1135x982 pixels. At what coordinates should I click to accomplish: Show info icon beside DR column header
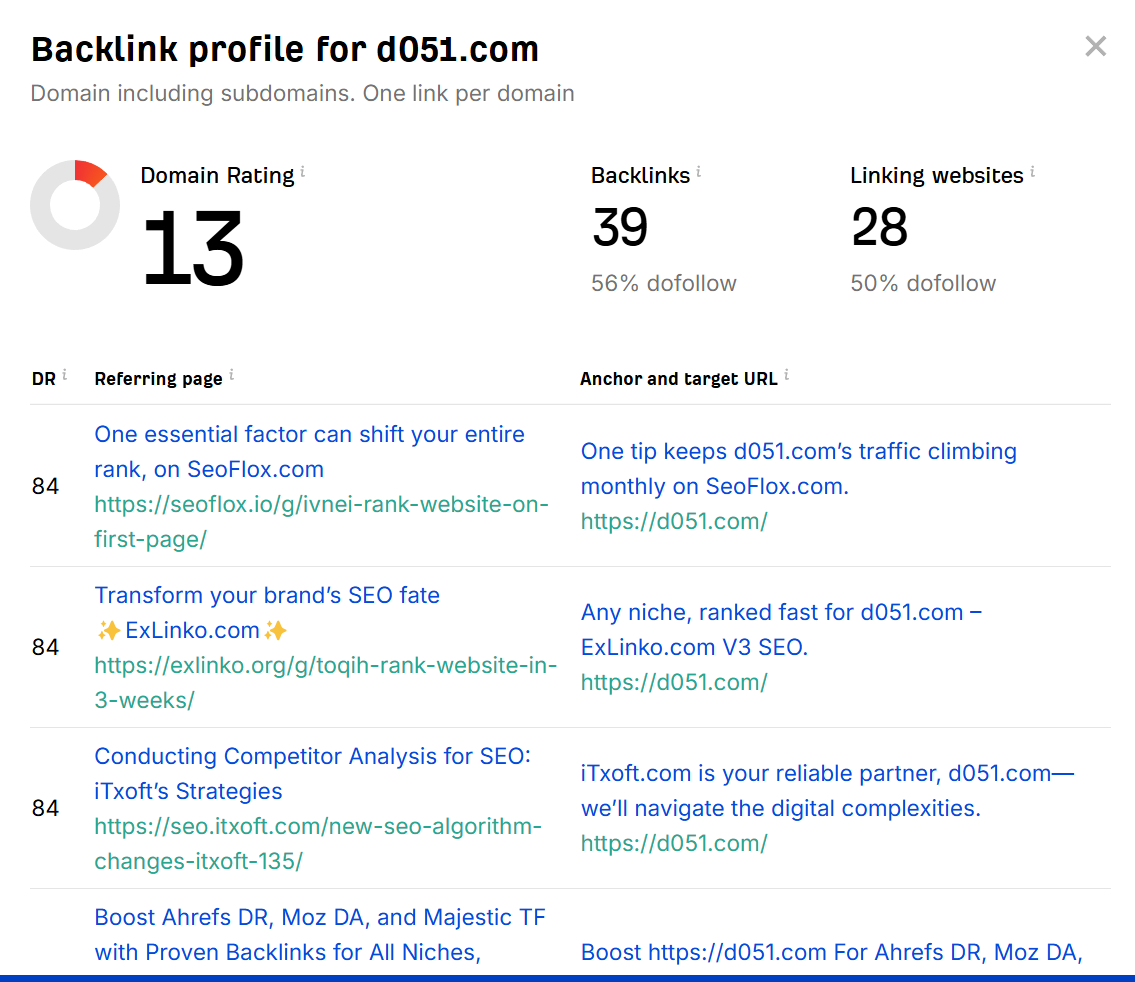pos(64,375)
